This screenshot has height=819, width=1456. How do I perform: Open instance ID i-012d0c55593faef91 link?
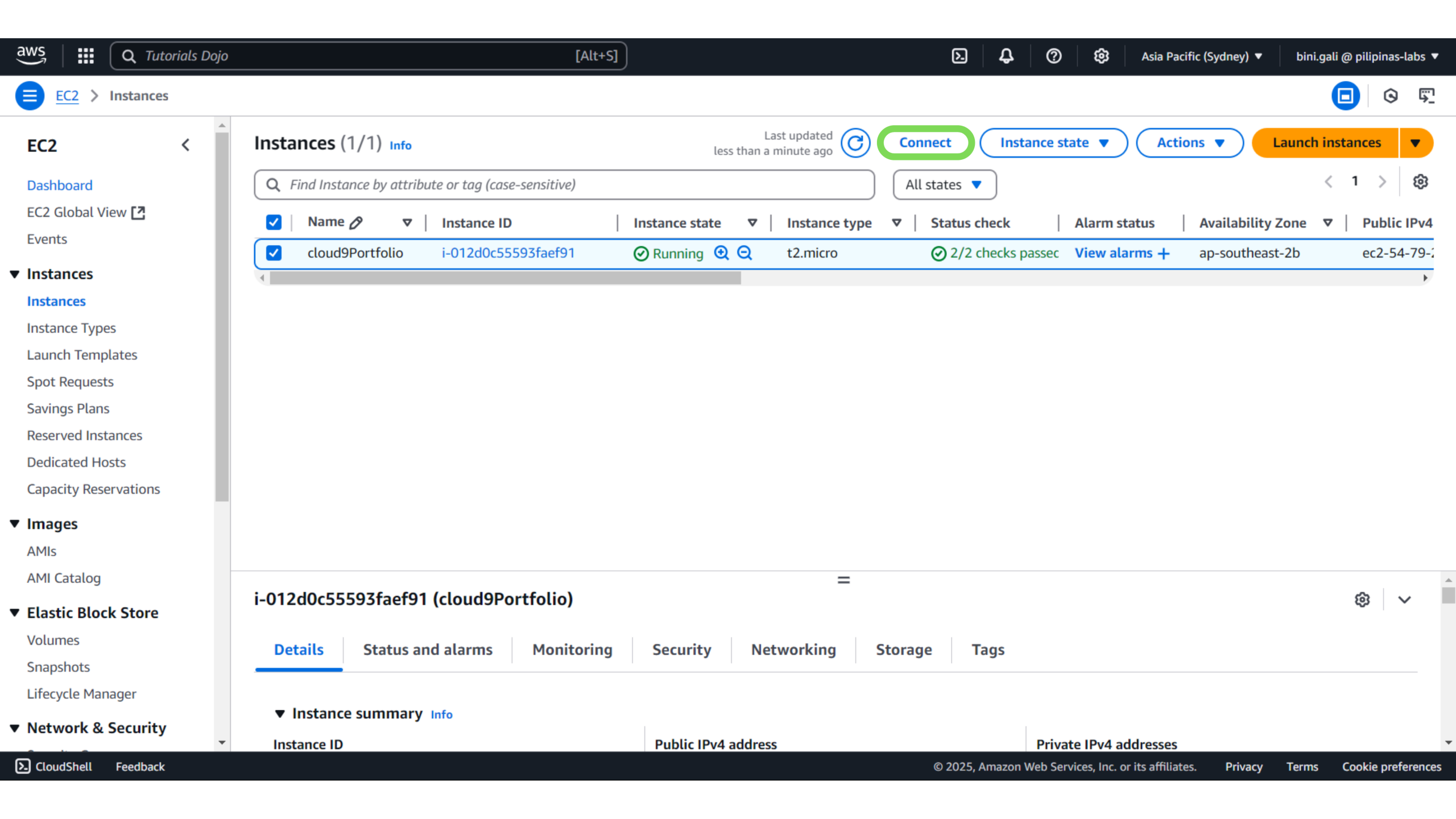[508, 253]
